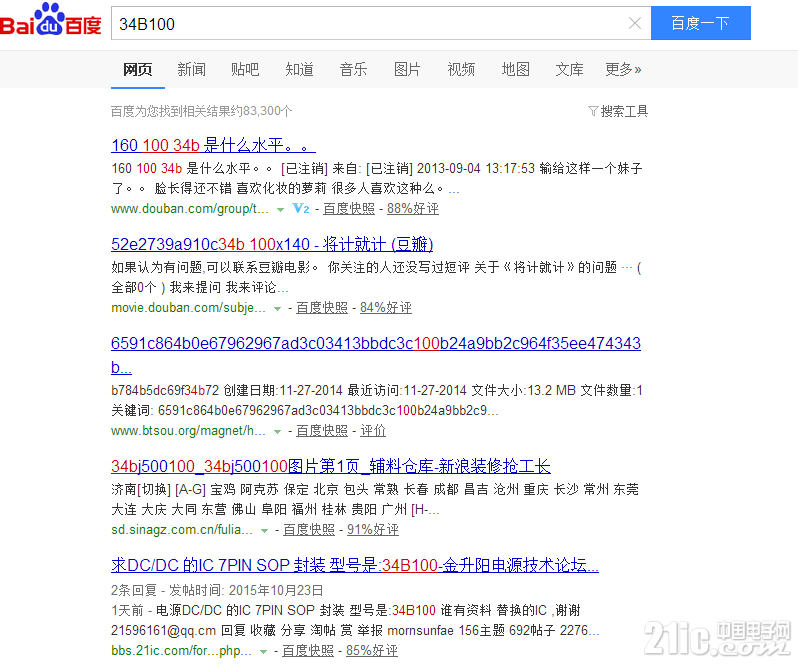Expand the 更多» menu
The width and height of the screenshot is (798, 664).
tap(623, 69)
